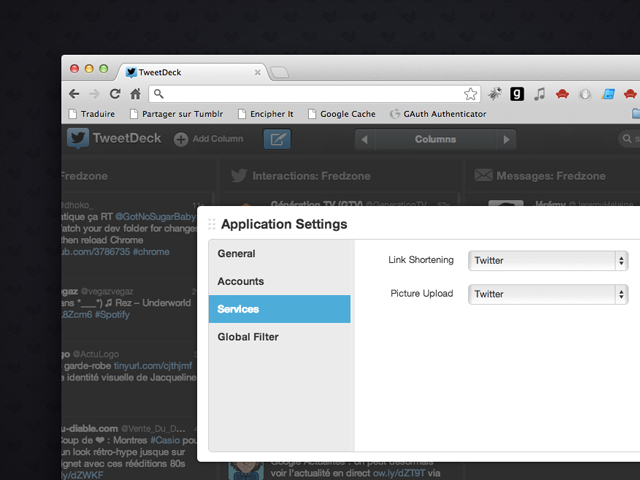Click the @GotNoSugarBaby mention link

pos(155,216)
